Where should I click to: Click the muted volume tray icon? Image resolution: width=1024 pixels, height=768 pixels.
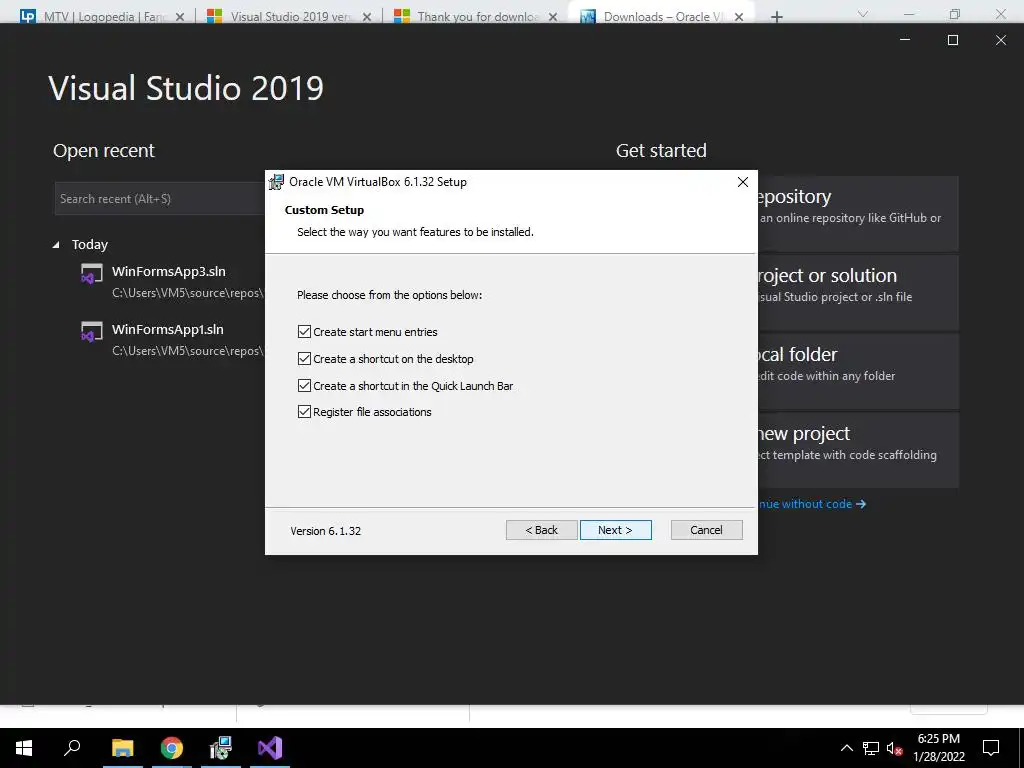pyautogui.click(x=894, y=748)
